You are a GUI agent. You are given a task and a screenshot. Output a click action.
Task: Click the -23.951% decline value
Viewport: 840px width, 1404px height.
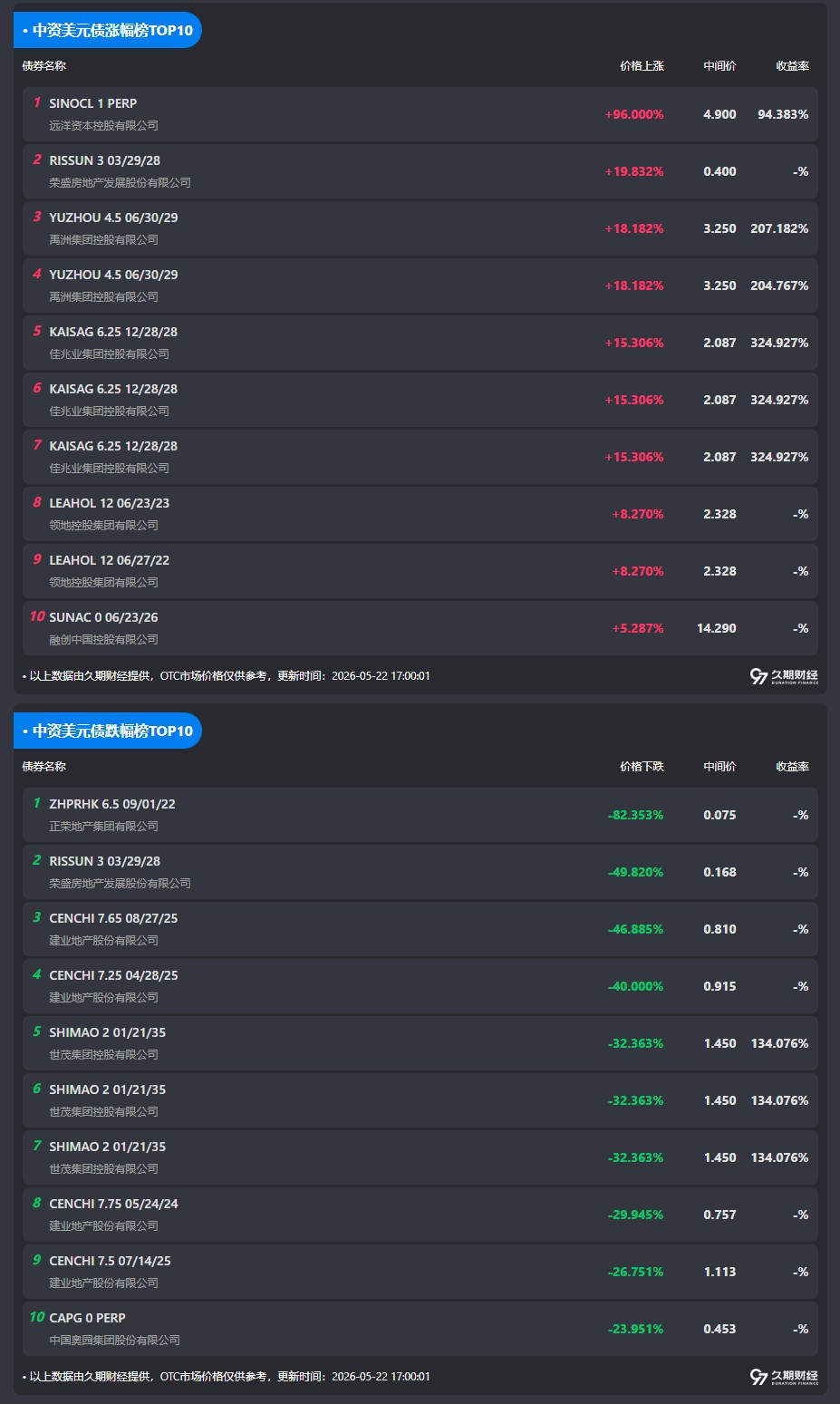pyautogui.click(x=635, y=1330)
